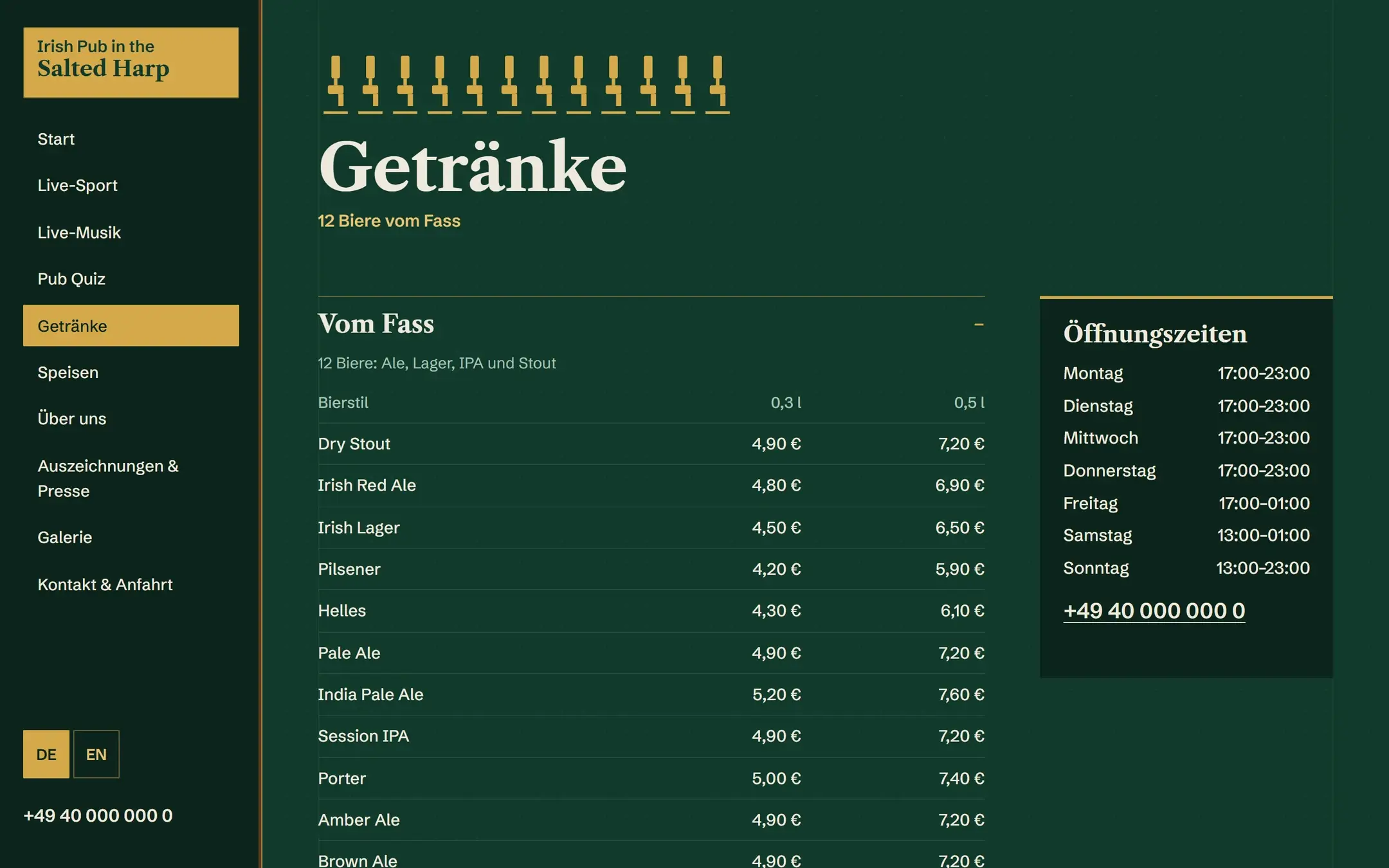Click Session IPA beer name
The height and width of the screenshot is (868, 1389).
click(x=363, y=736)
